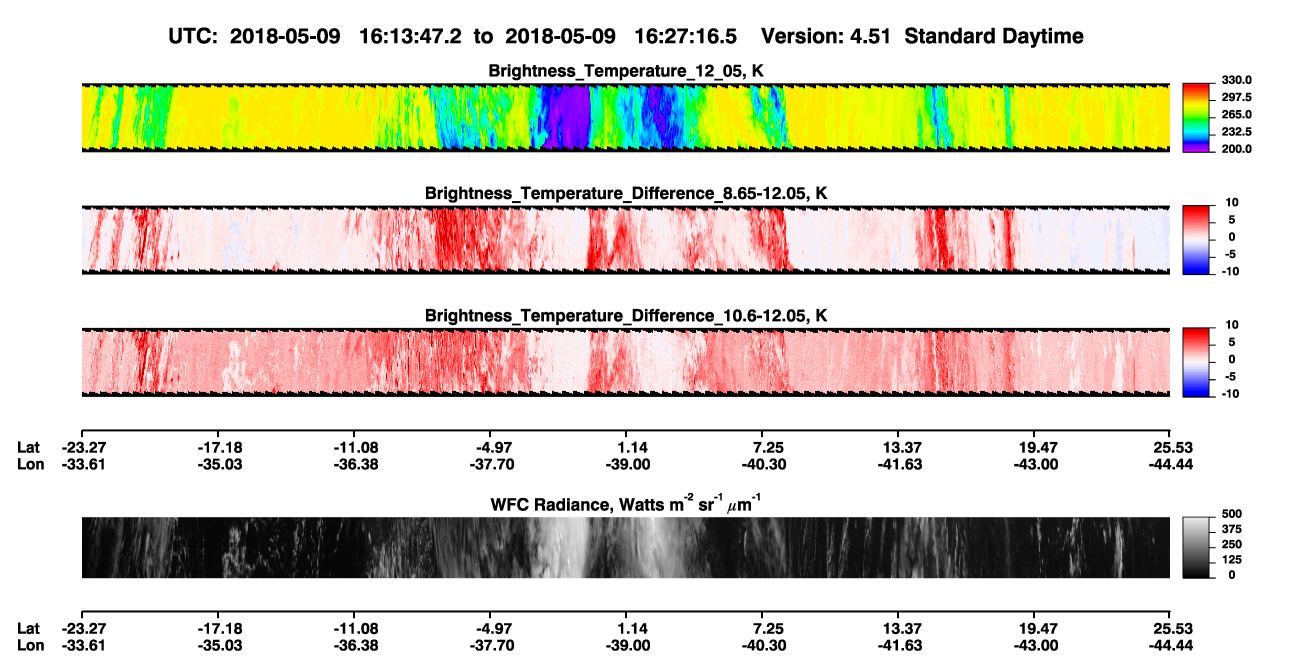
Task: Click the bright white cloud in the WFC Radiance strip
Action: coord(566,547)
